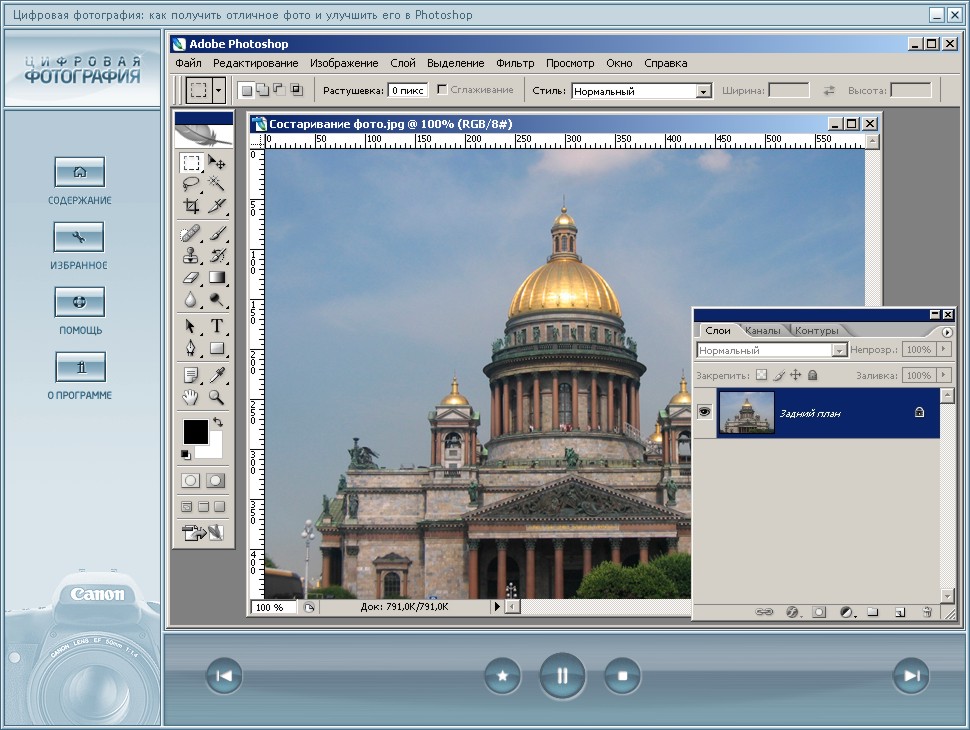Toggle lock transparent pixels
The image size is (970, 730).
tap(762, 375)
